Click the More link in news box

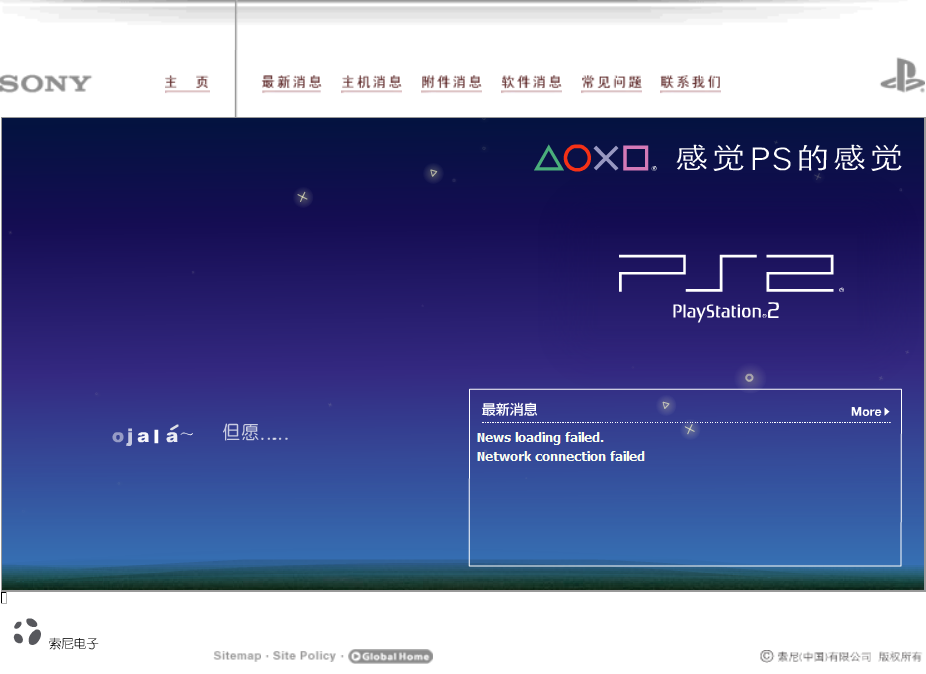(x=870, y=412)
